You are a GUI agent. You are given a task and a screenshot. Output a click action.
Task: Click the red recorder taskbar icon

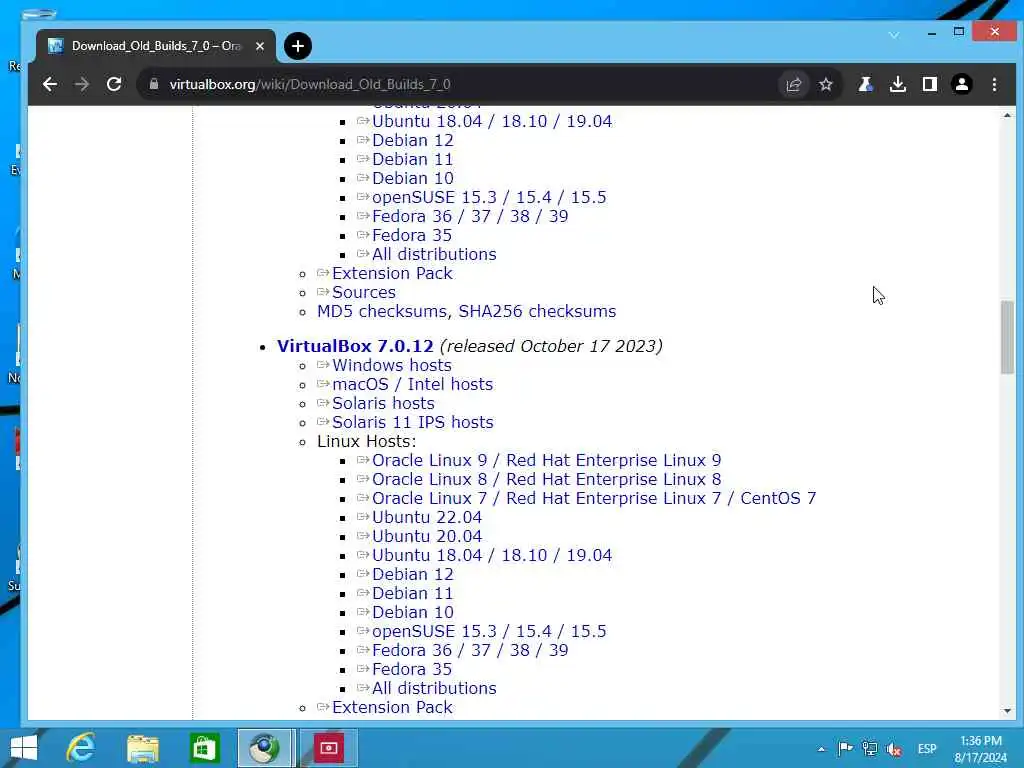(328, 748)
